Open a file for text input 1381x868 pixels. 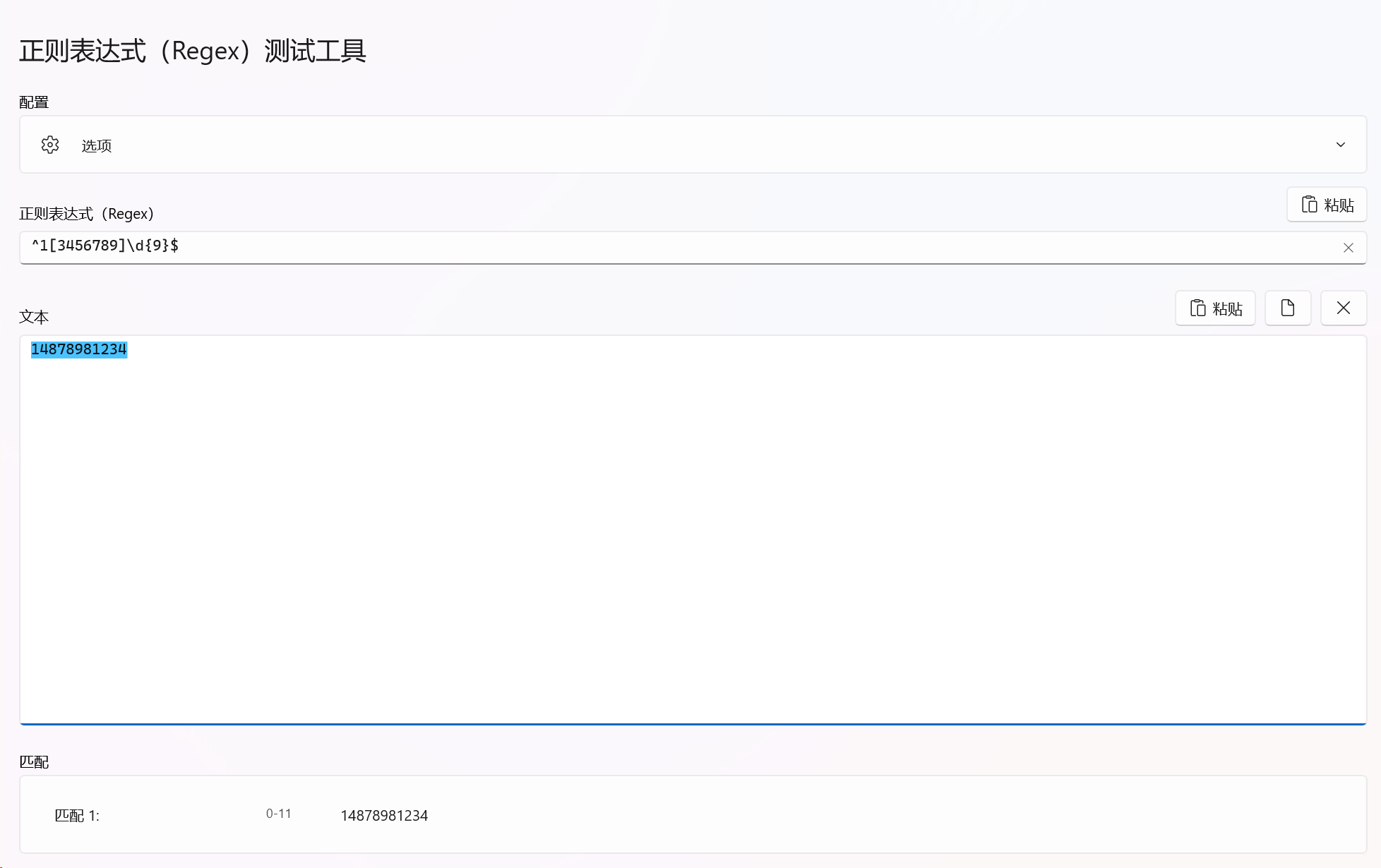pyautogui.click(x=1288, y=308)
